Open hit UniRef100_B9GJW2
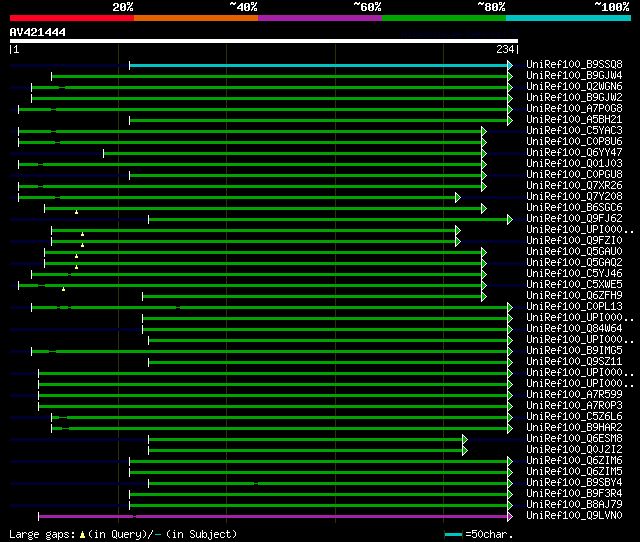Screen dimensions: 640x542 574,97
